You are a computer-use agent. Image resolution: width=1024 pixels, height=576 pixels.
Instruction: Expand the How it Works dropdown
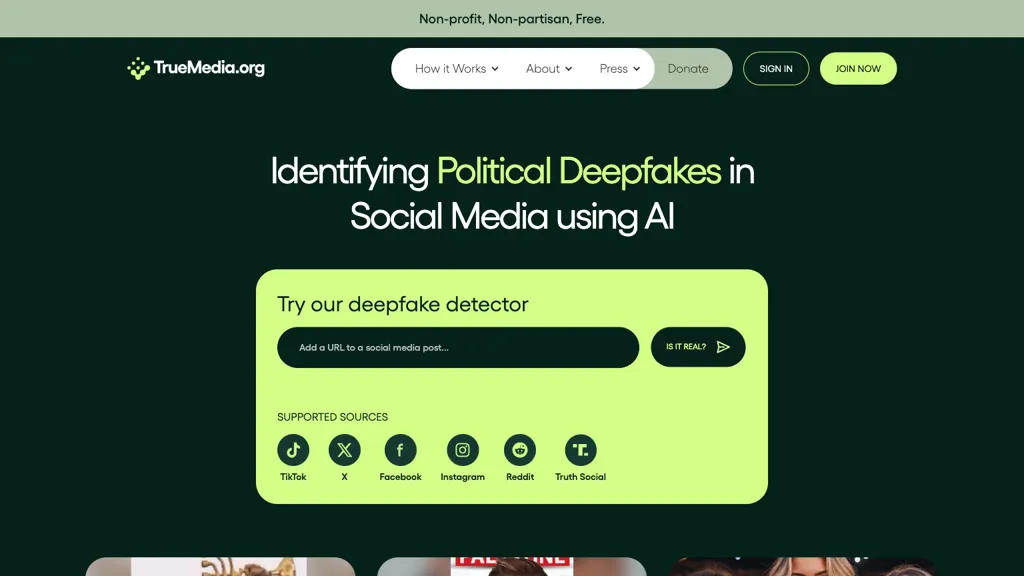point(497,68)
